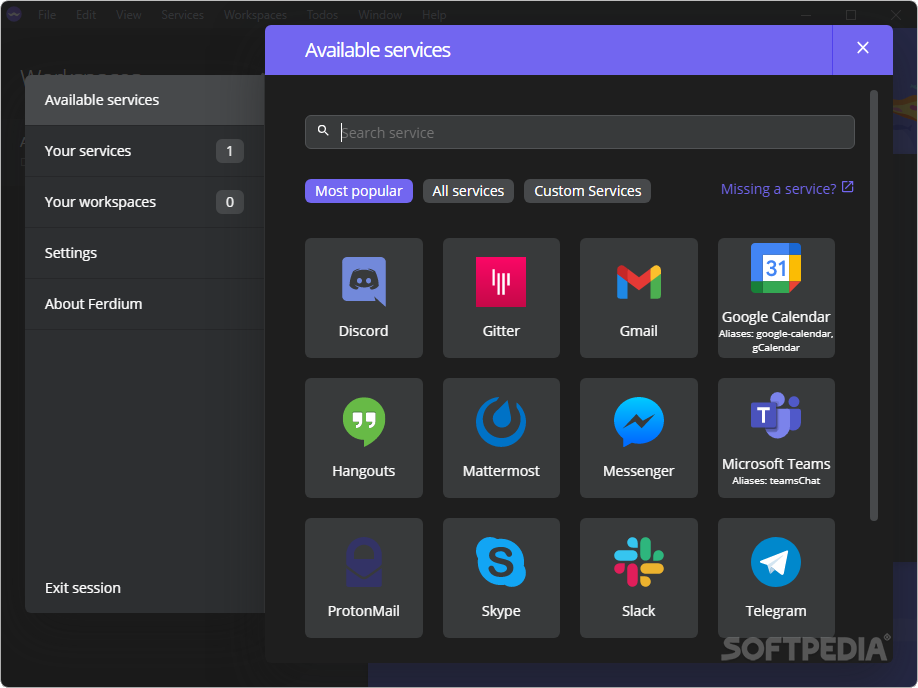Open the Services menu in menu bar
Viewport: 918px width, 688px height.
(x=182, y=14)
